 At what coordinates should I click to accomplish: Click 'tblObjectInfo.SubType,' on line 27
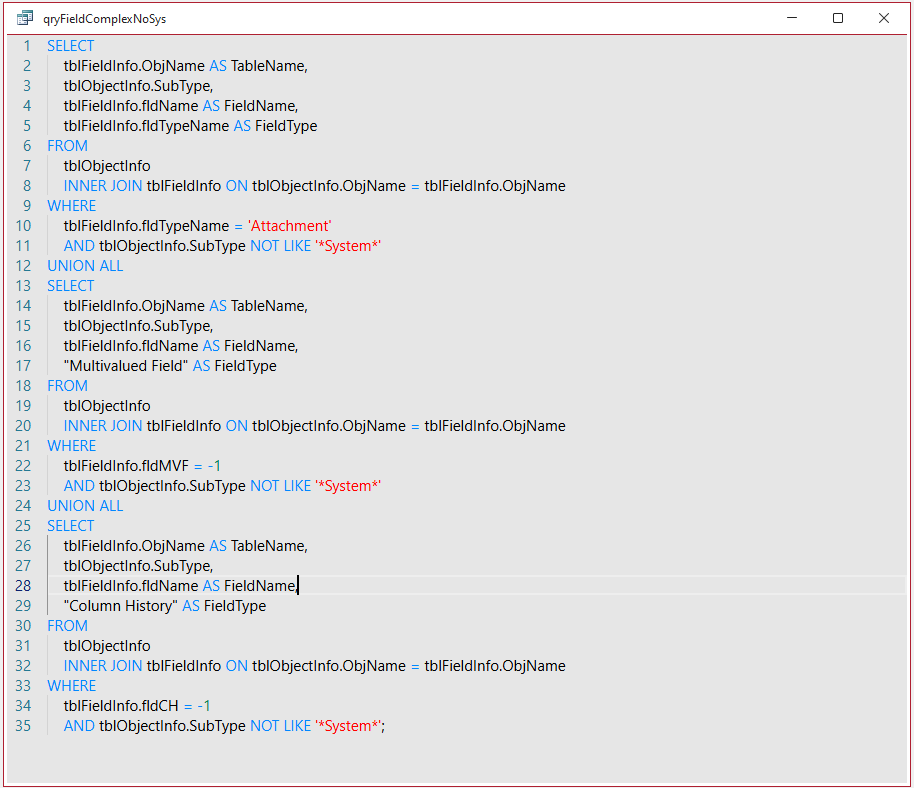(x=139, y=566)
